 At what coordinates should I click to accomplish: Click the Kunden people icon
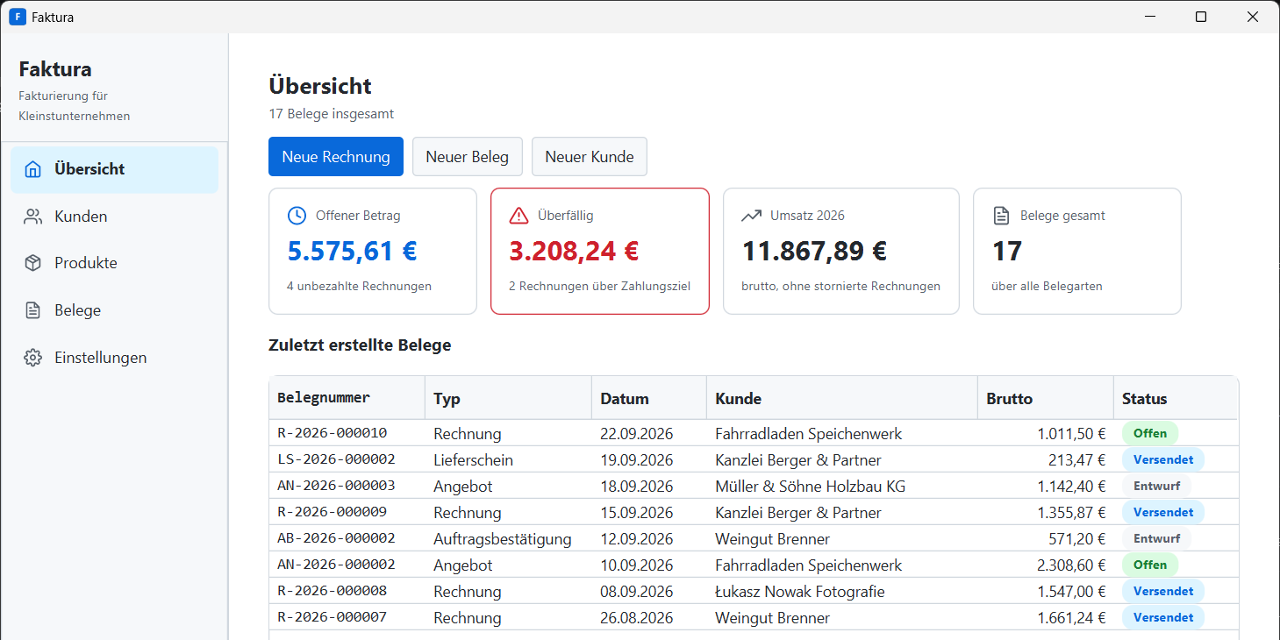(34, 216)
